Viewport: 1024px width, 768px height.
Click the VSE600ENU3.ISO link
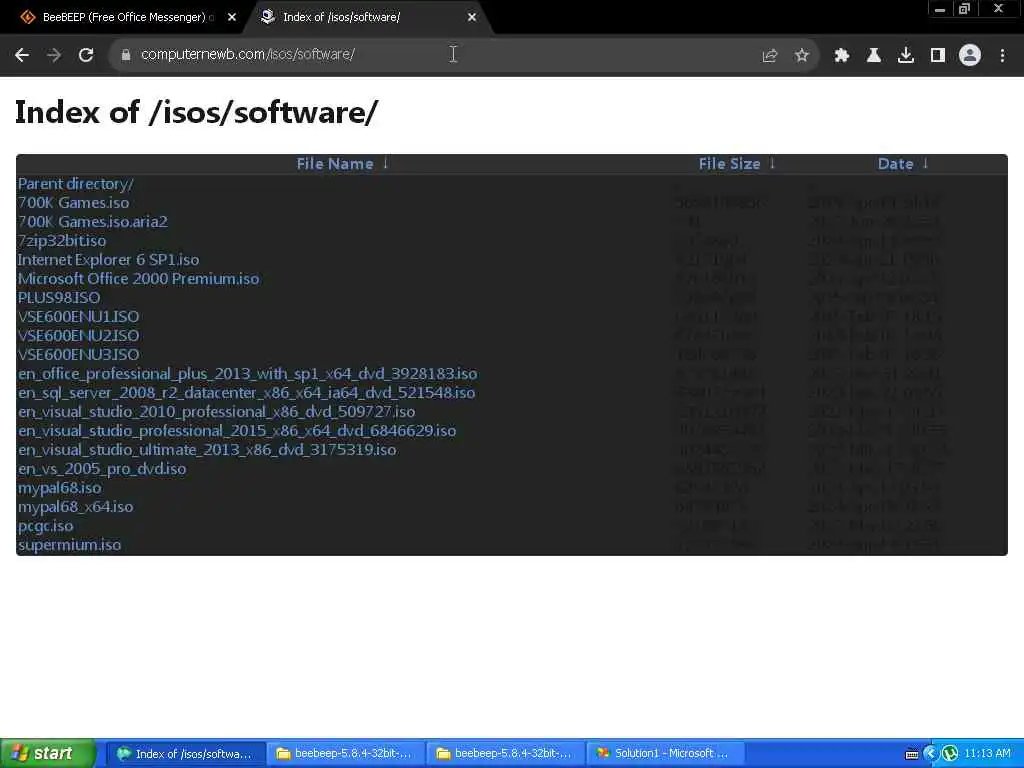[x=78, y=355]
